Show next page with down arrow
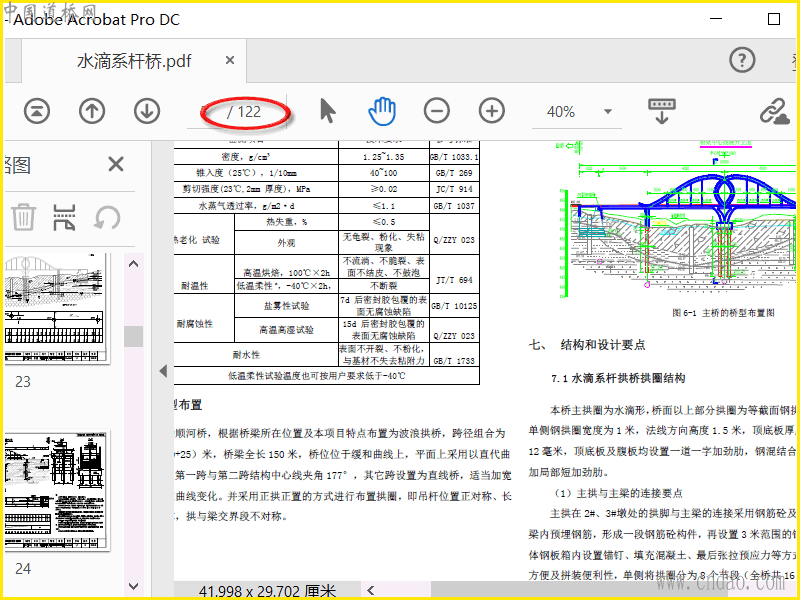This screenshot has width=800, height=600. [147, 111]
